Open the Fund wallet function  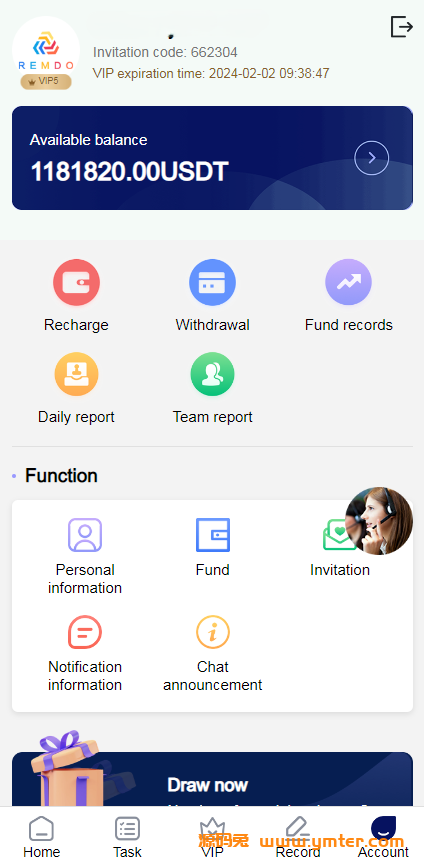[213, 535]
